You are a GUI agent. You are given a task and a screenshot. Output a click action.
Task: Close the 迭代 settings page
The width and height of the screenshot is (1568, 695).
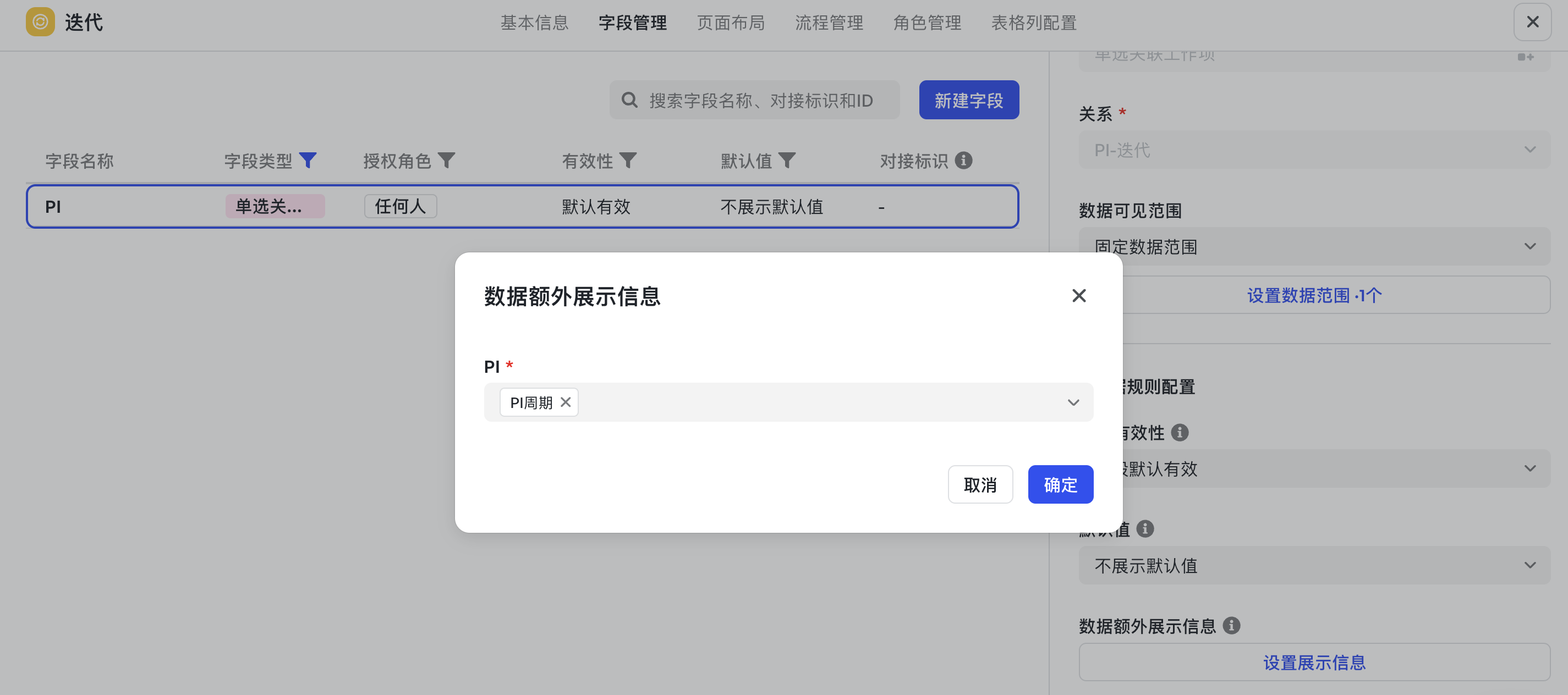[x=1532, y=22]
